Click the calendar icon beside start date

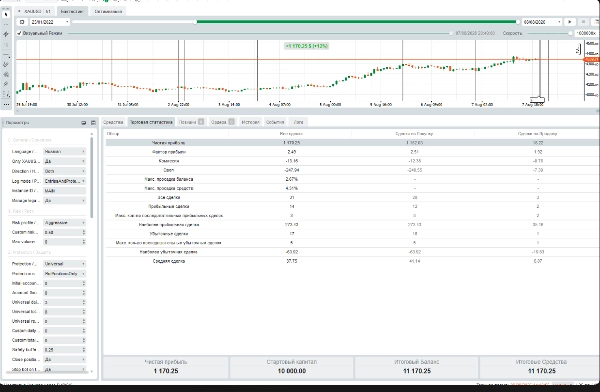(x=22, y=22)
